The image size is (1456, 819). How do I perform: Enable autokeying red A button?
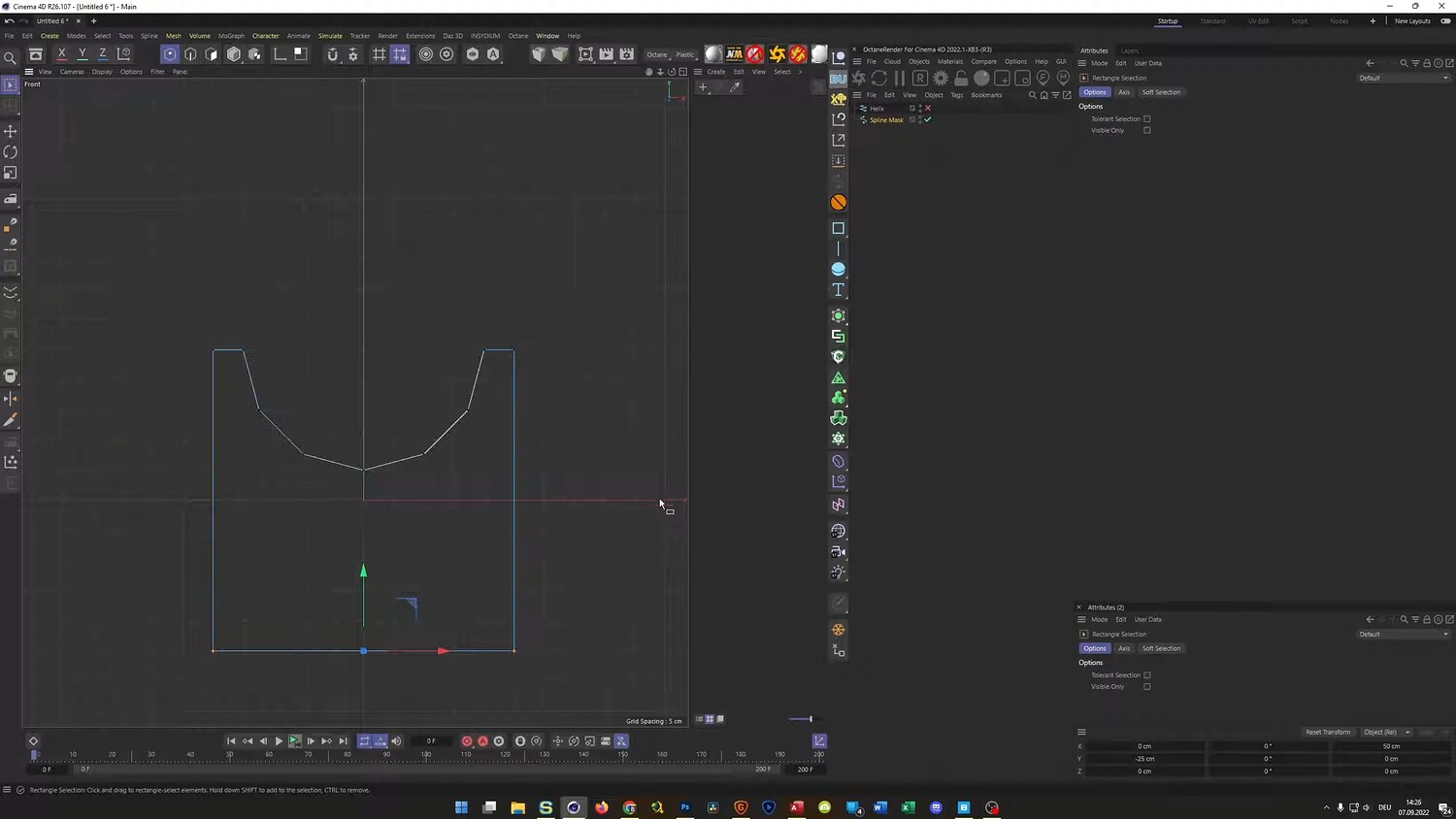coord(482,741)
